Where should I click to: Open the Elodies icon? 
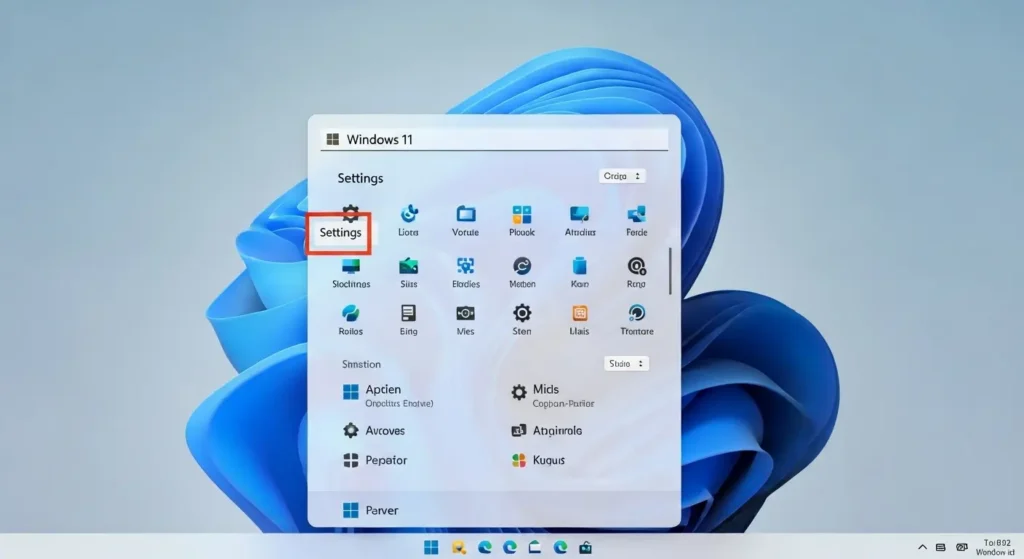[x=466, y=266]
